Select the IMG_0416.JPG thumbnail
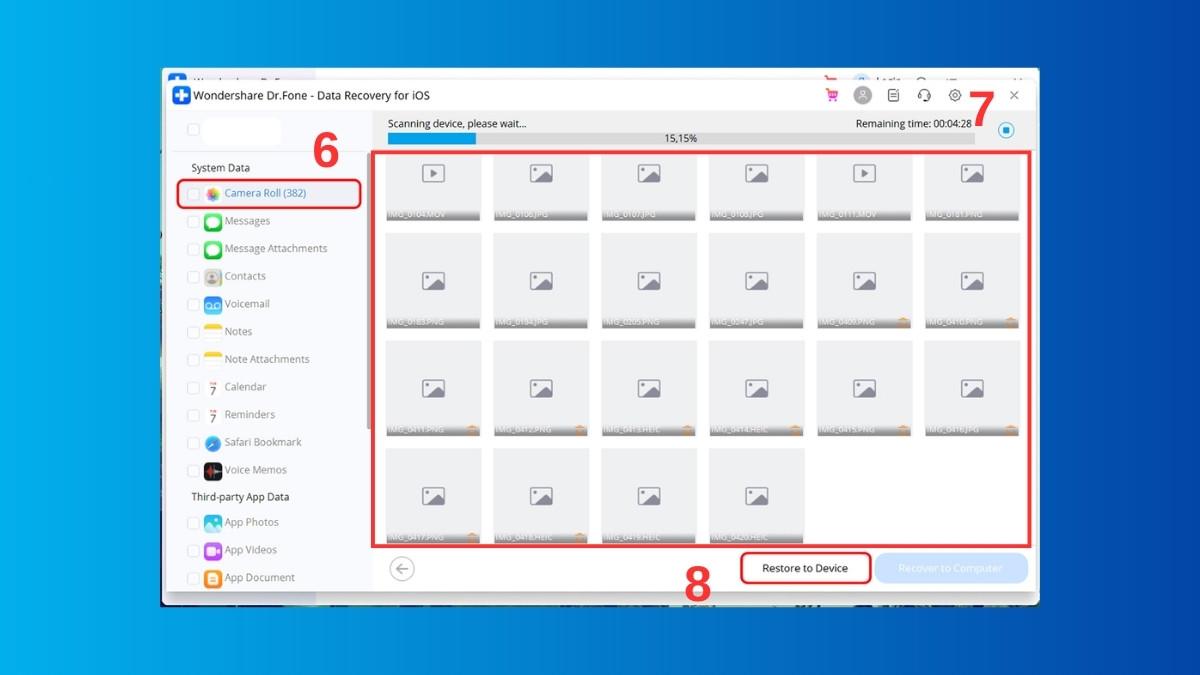 973,389
